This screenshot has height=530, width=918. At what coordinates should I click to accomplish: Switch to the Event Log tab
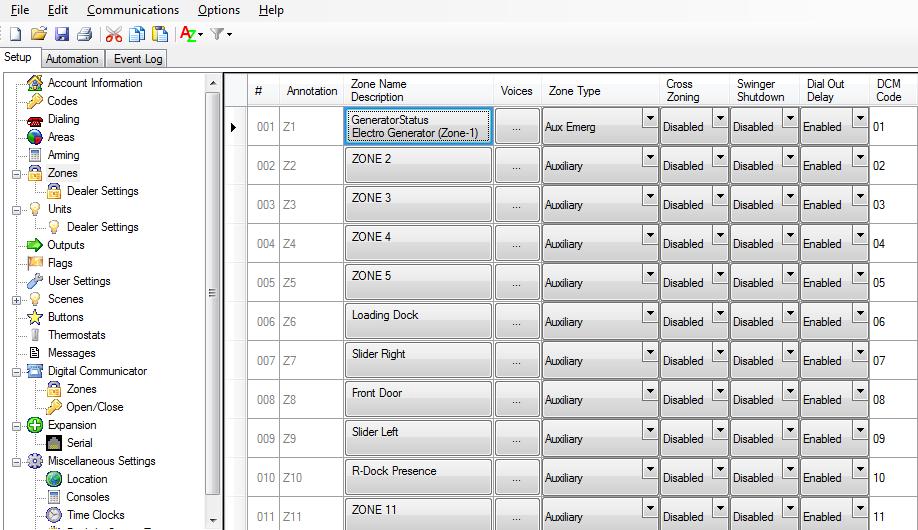pyautogui.click(x=138, y=59)
